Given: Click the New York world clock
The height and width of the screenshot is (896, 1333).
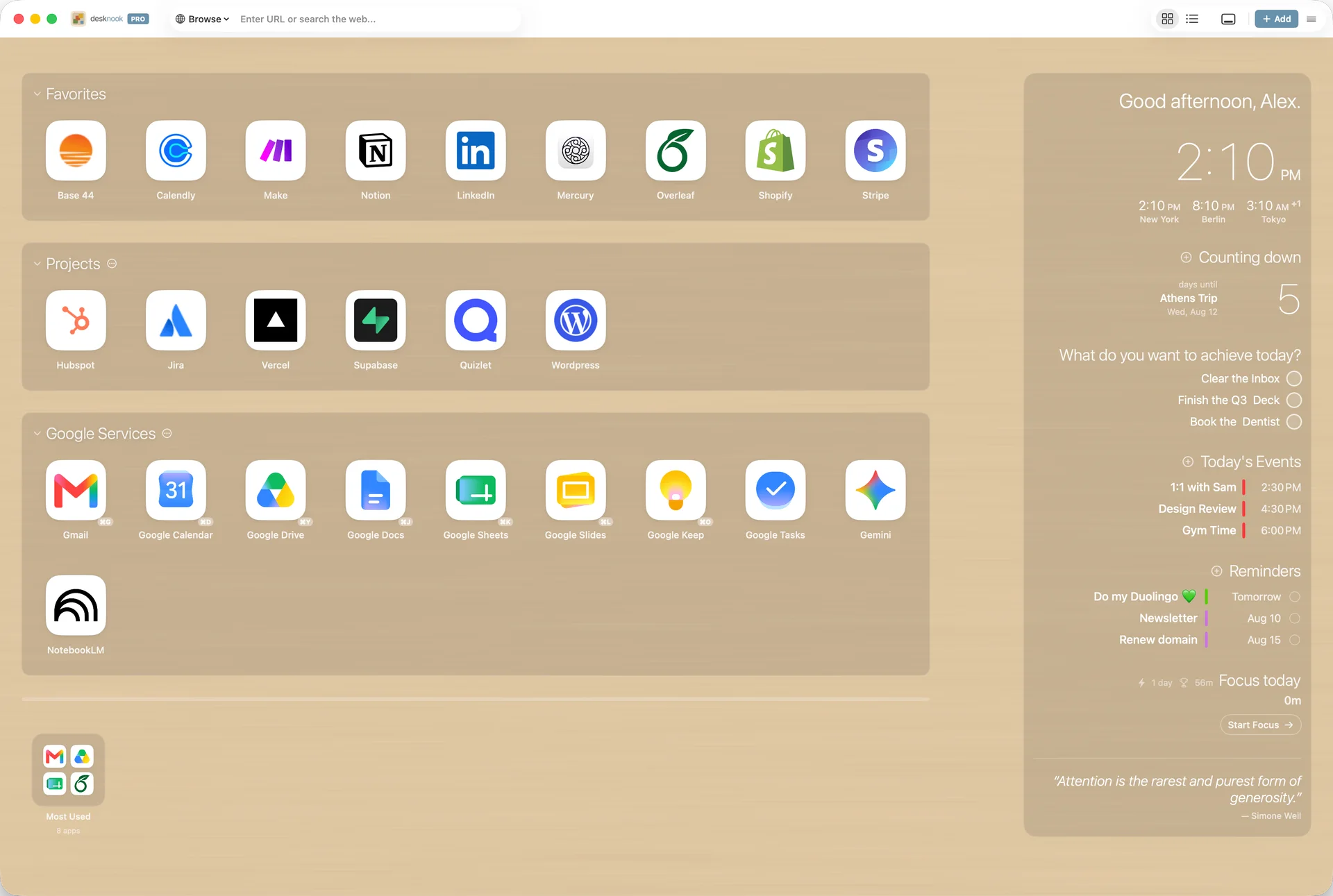Looking at the screenshot, I should (1159, 212).
